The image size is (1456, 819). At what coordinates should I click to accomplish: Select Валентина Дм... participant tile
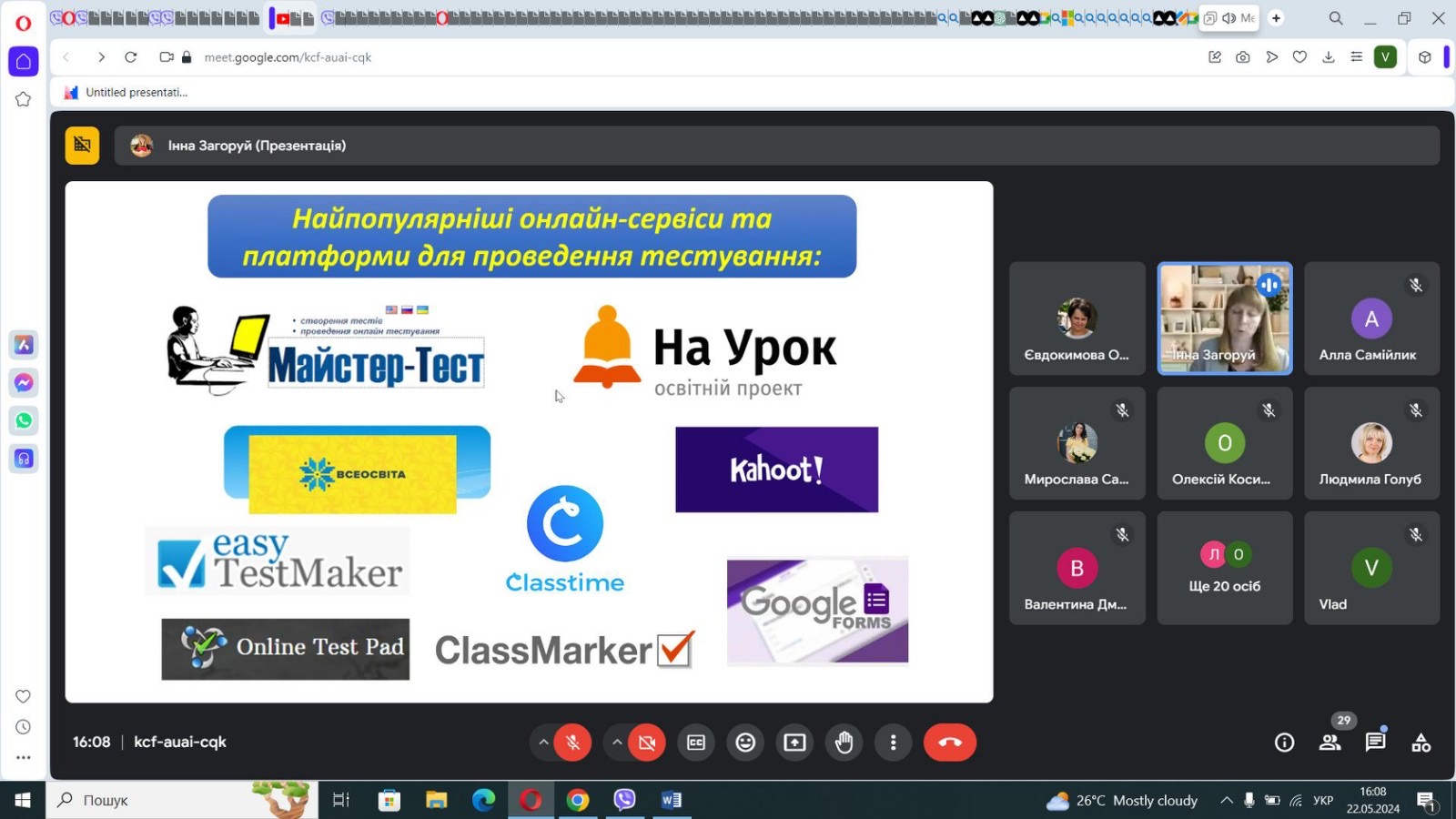(1077, 568)
